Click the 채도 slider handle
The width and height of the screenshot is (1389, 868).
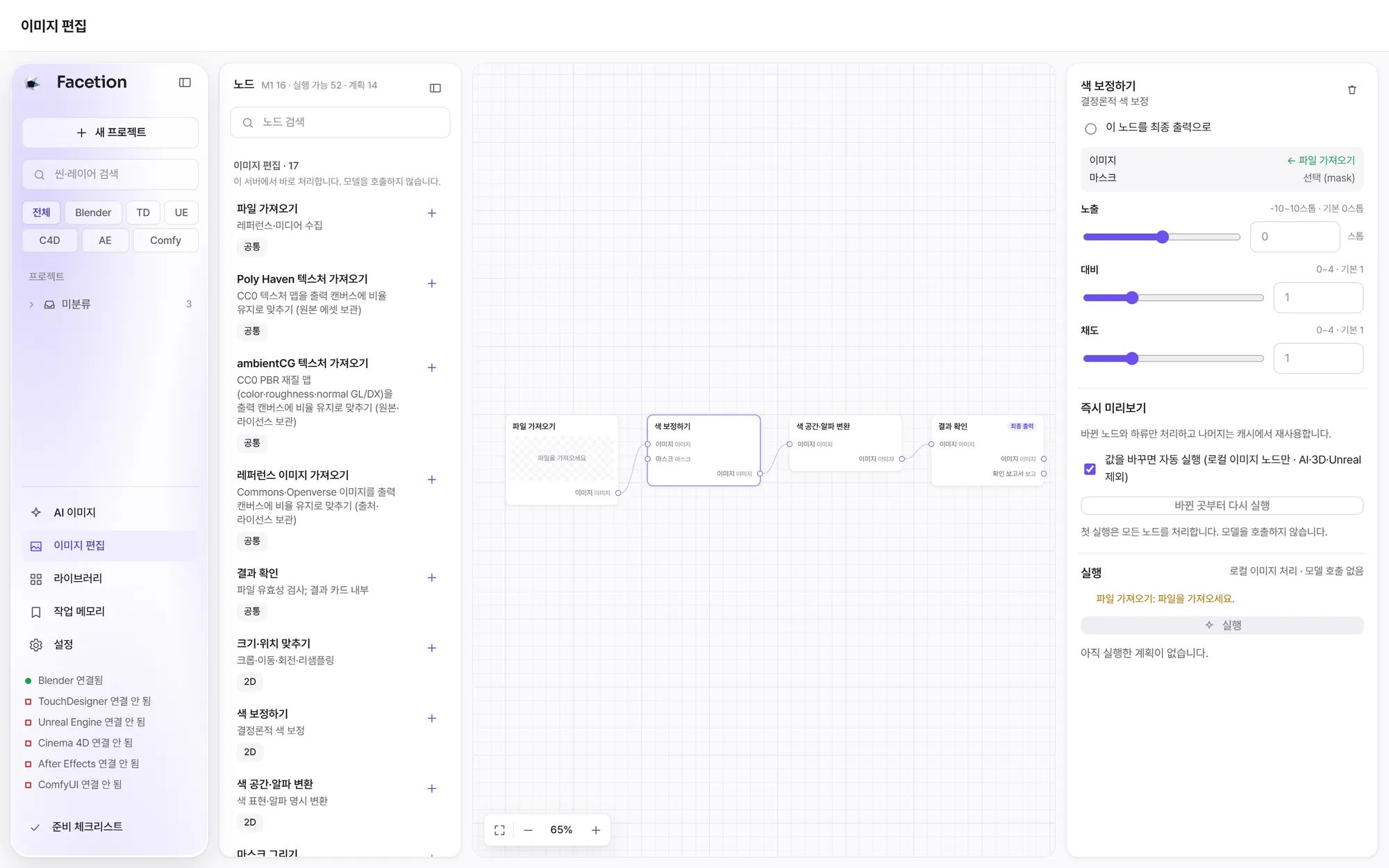tap(1132, 358)
